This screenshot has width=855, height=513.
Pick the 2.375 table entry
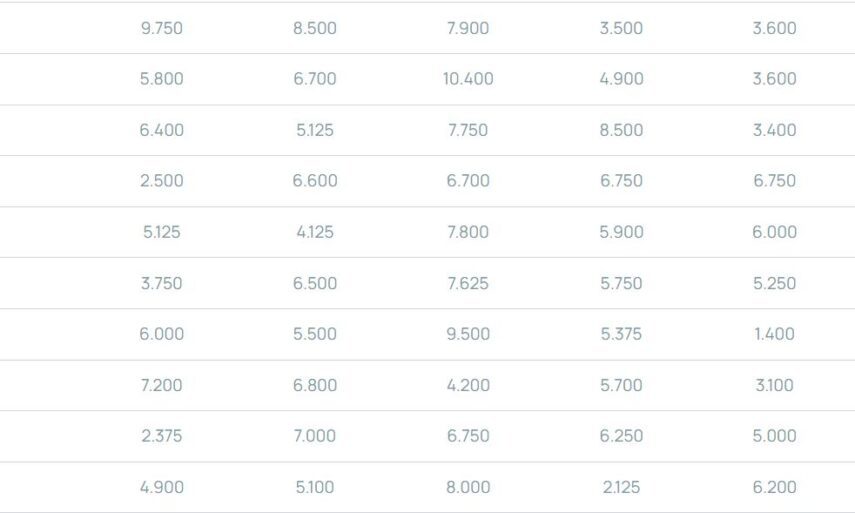click(161, 436)
